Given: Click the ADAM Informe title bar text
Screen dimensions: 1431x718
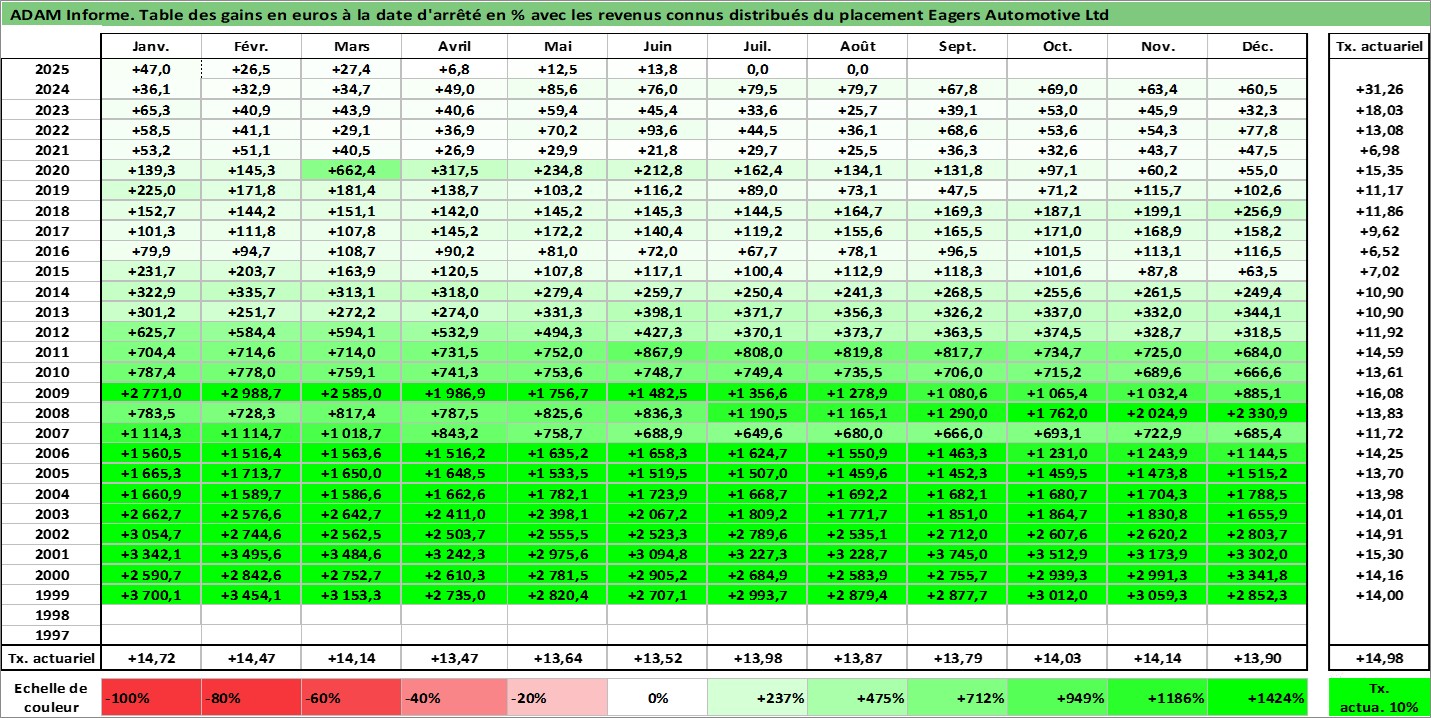Looking at the screenshot, I should tap(558, 16).
